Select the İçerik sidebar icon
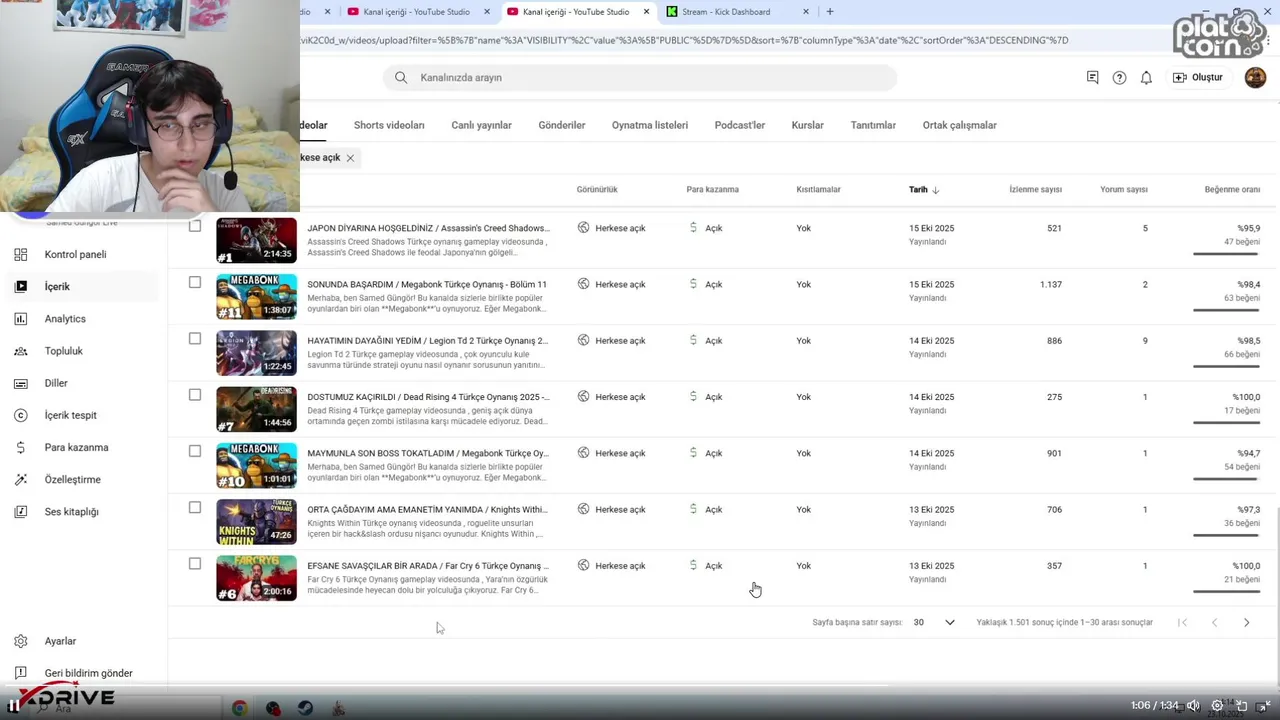 click(x=21, y=286)
